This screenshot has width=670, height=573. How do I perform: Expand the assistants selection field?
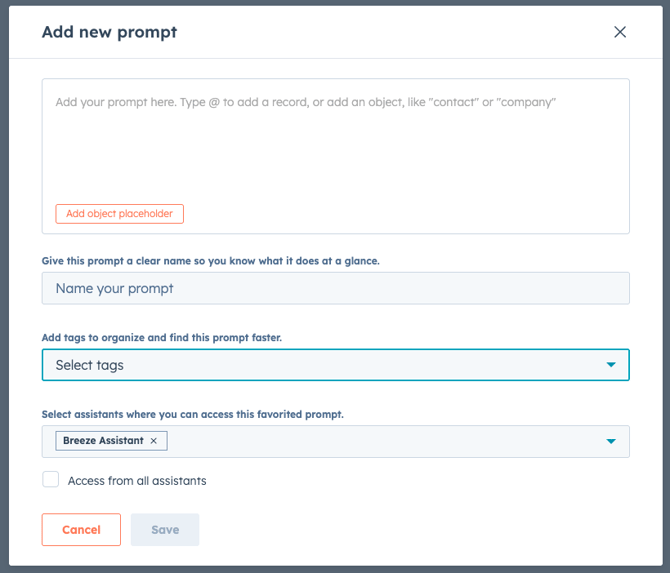pos(380,441)
